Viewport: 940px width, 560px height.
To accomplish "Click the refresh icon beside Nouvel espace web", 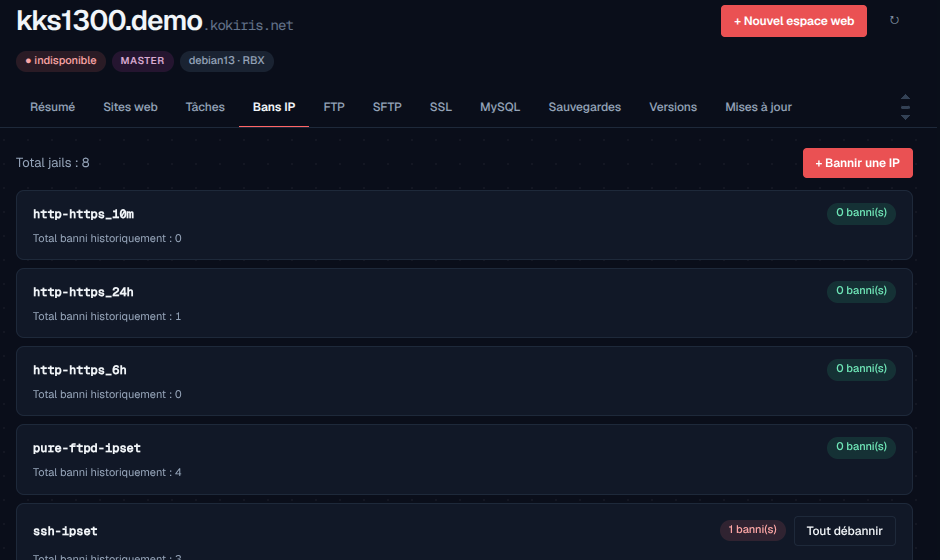I will click(894, 20).
